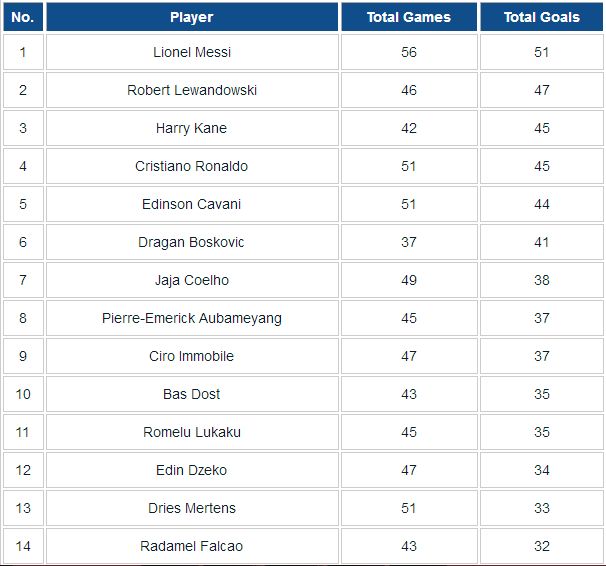Click Edinson Cavani's name cell
This screenshot has height=566, width=606.
click(192, 204)
